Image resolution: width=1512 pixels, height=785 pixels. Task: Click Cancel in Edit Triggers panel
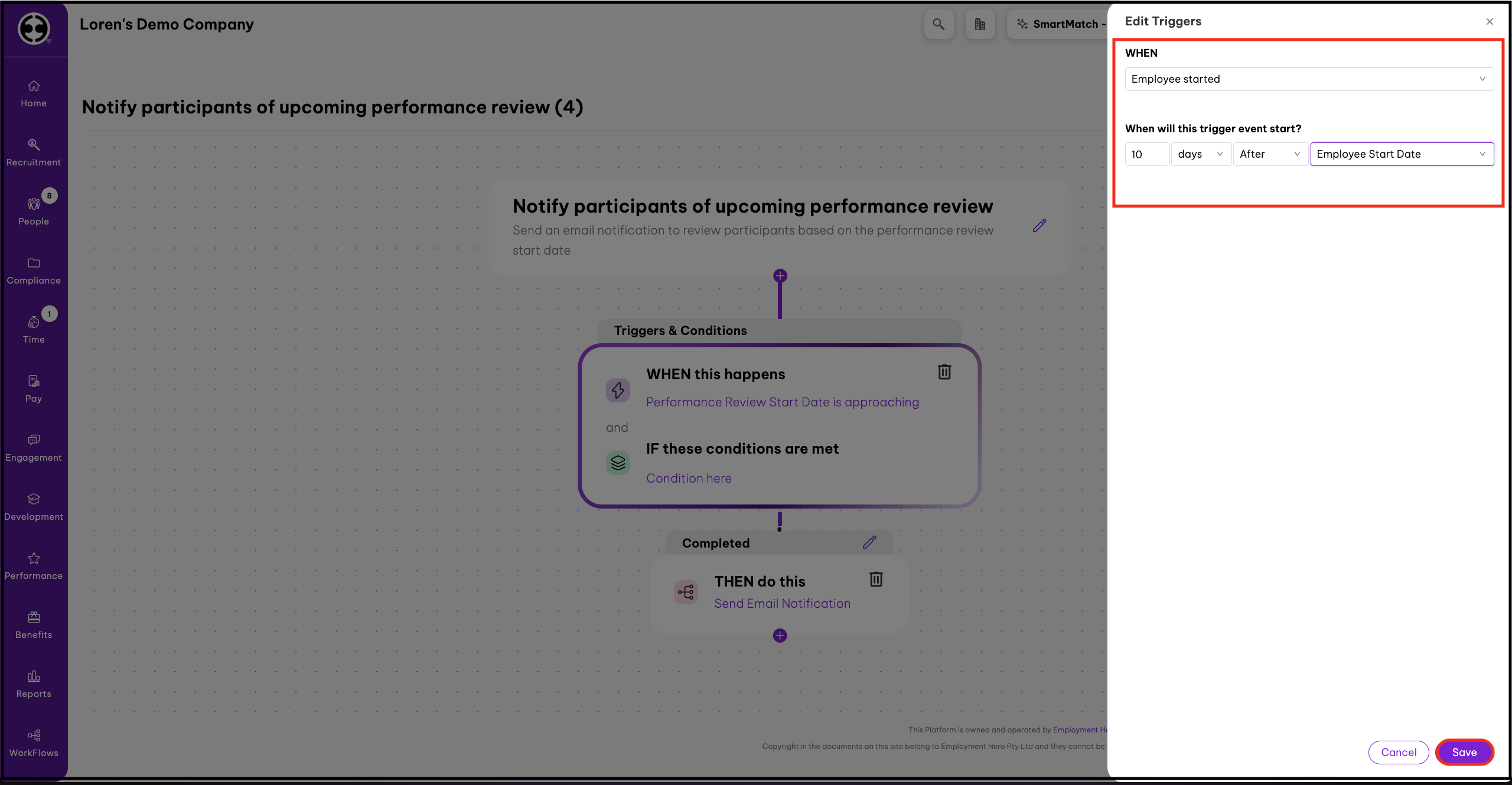pyautogui.click(x=1398, y=752)
